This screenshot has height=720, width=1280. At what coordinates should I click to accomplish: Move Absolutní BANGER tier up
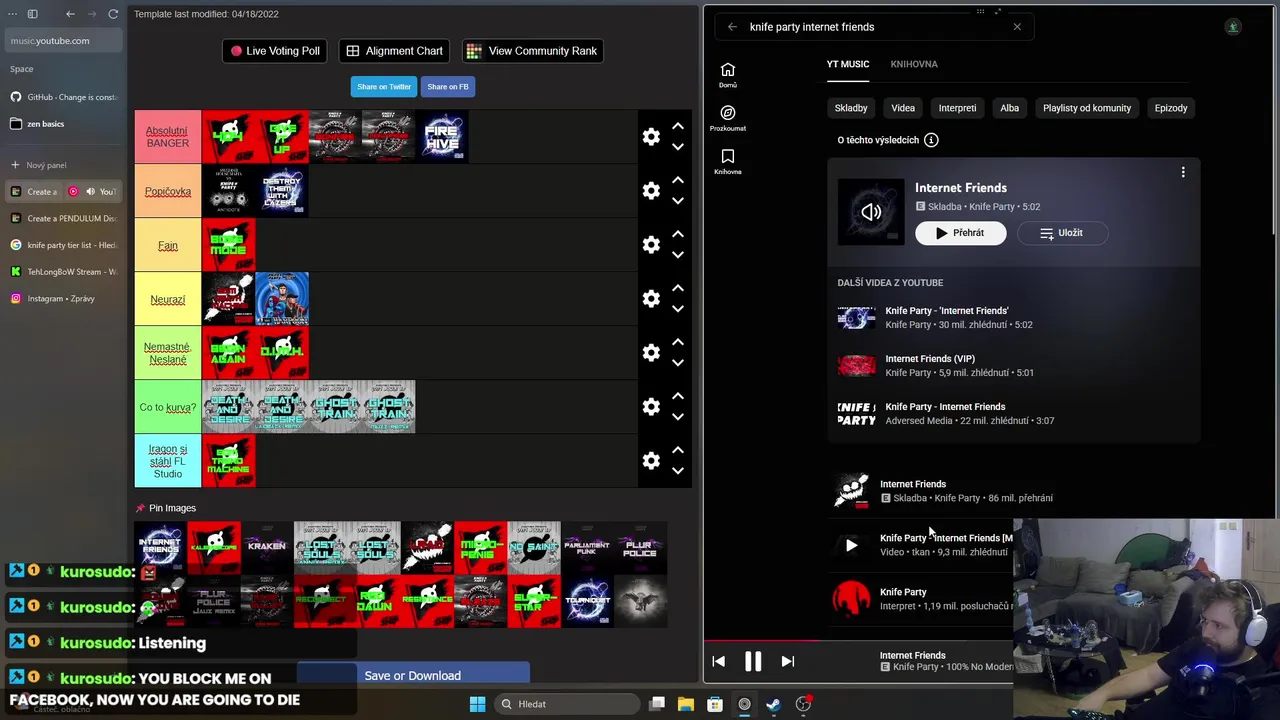[678, 126]
